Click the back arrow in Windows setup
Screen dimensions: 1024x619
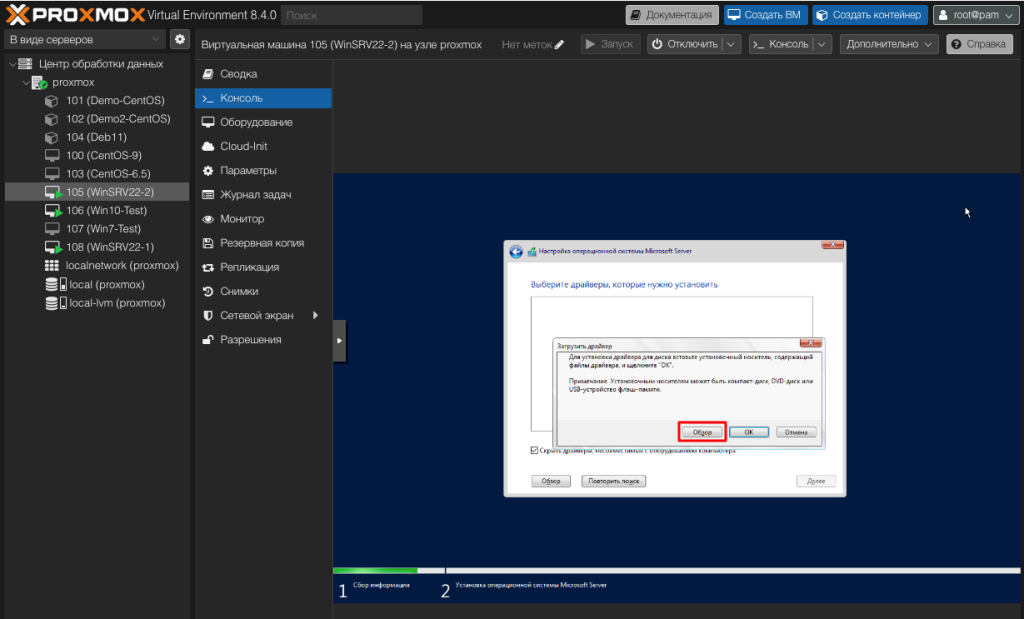click(516, 251)
